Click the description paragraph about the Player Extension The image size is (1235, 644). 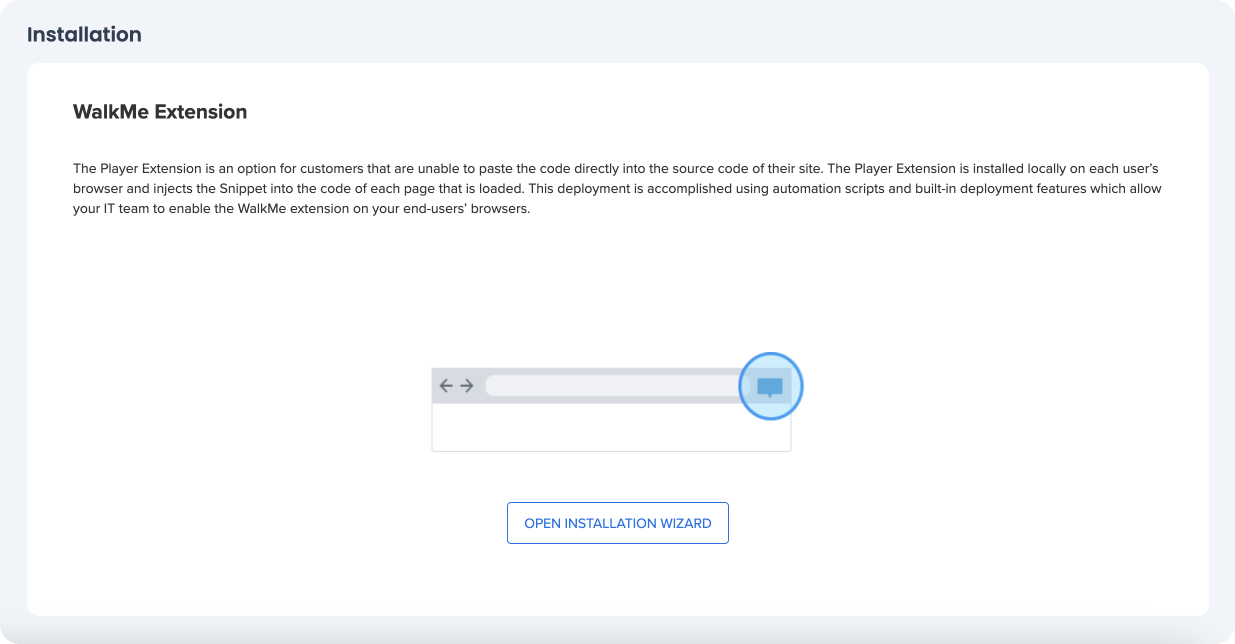[x=615, y=188]
